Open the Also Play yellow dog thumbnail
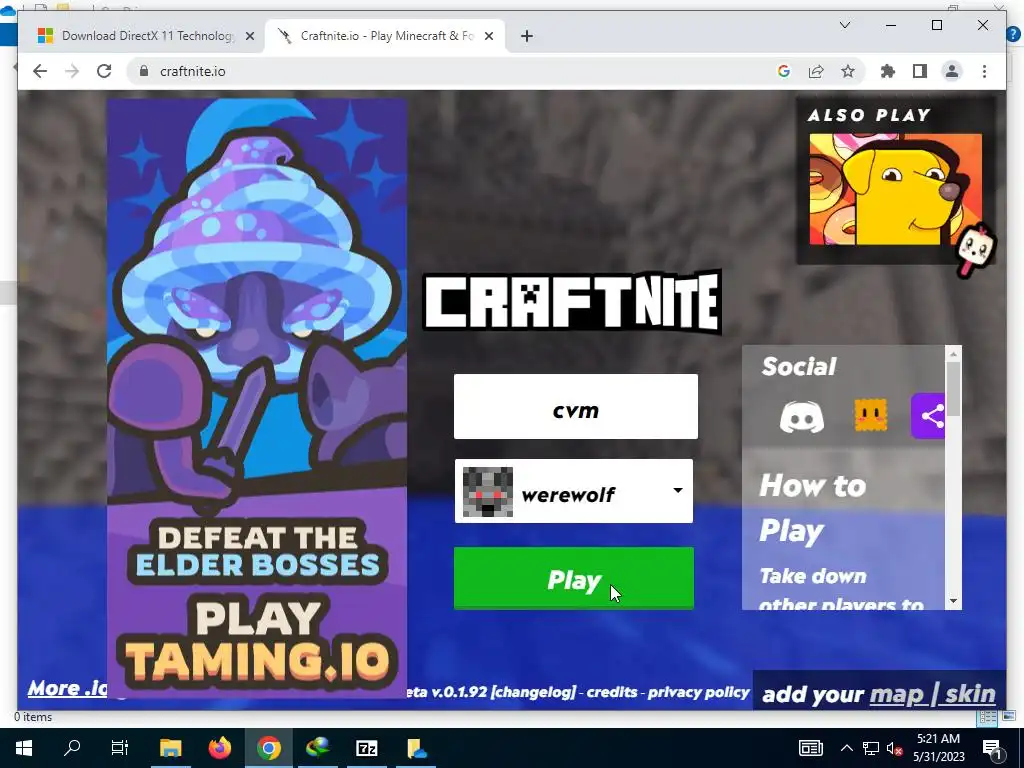The height and width of the screenshot is (768, 1024). click(895, 189)
